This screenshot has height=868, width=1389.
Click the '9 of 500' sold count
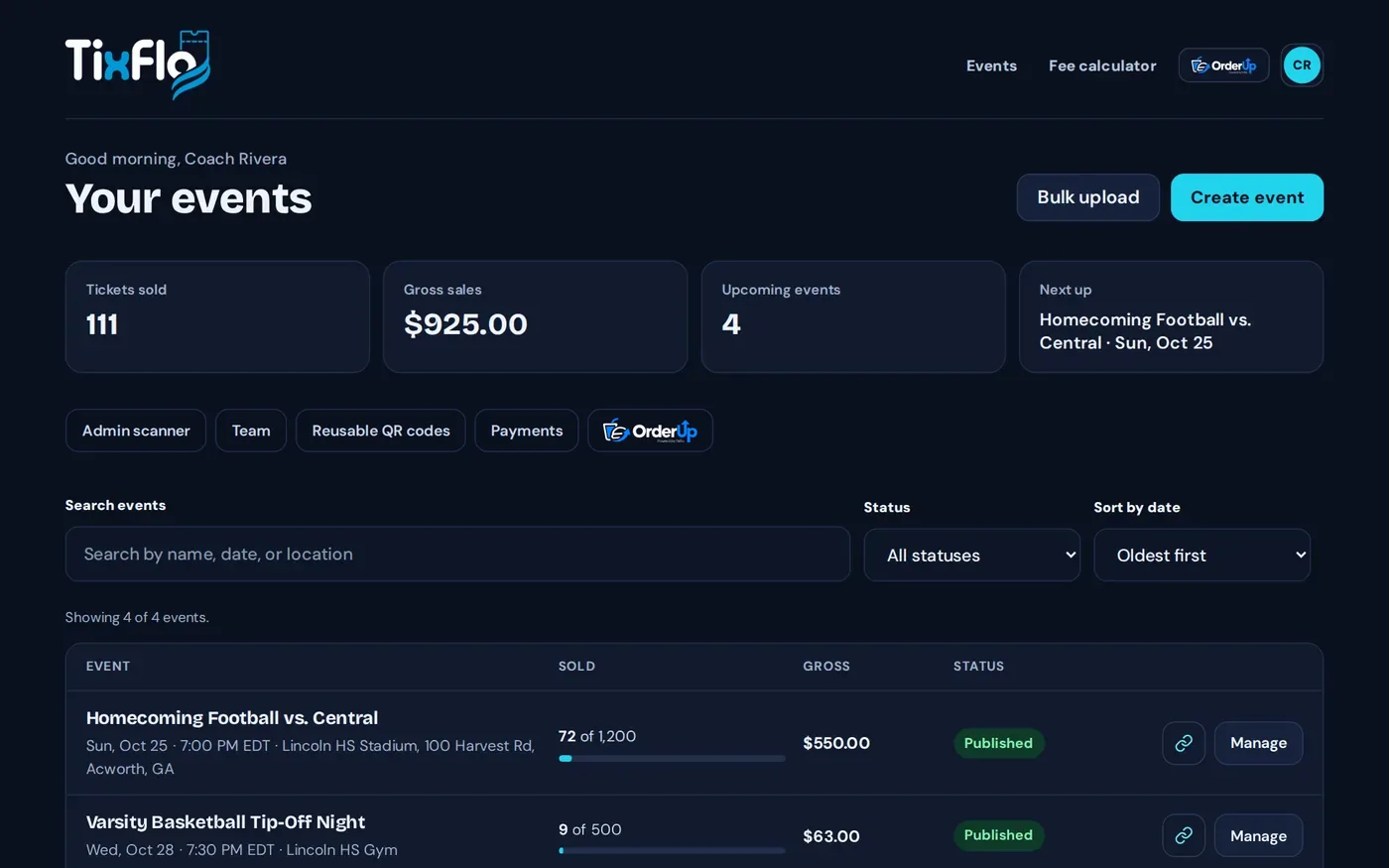tap(590, 829)
